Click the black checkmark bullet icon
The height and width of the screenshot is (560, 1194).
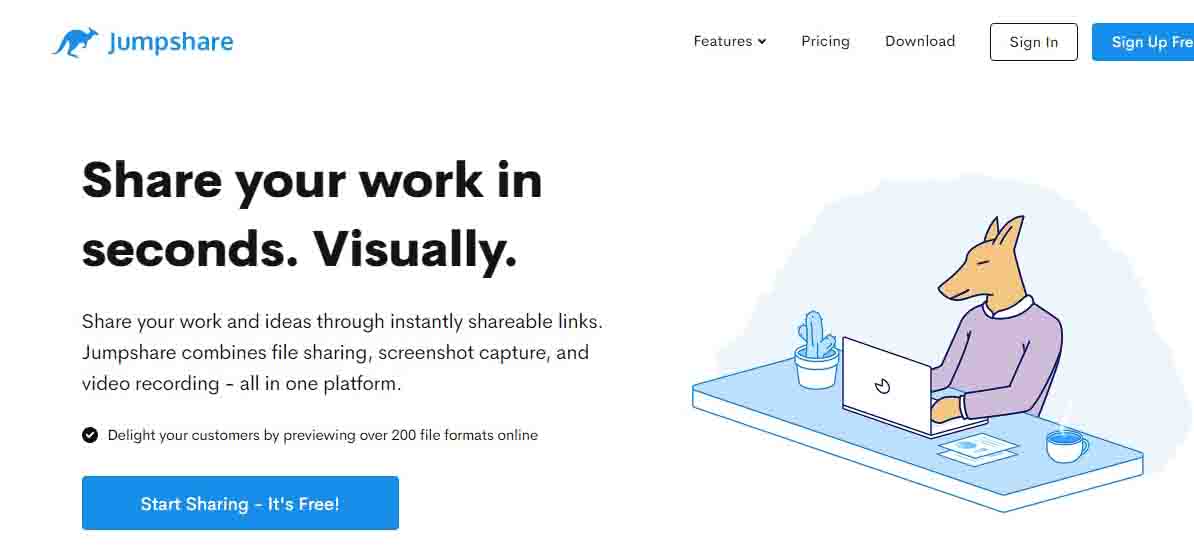pyautogui.click(x=90, y=435)
